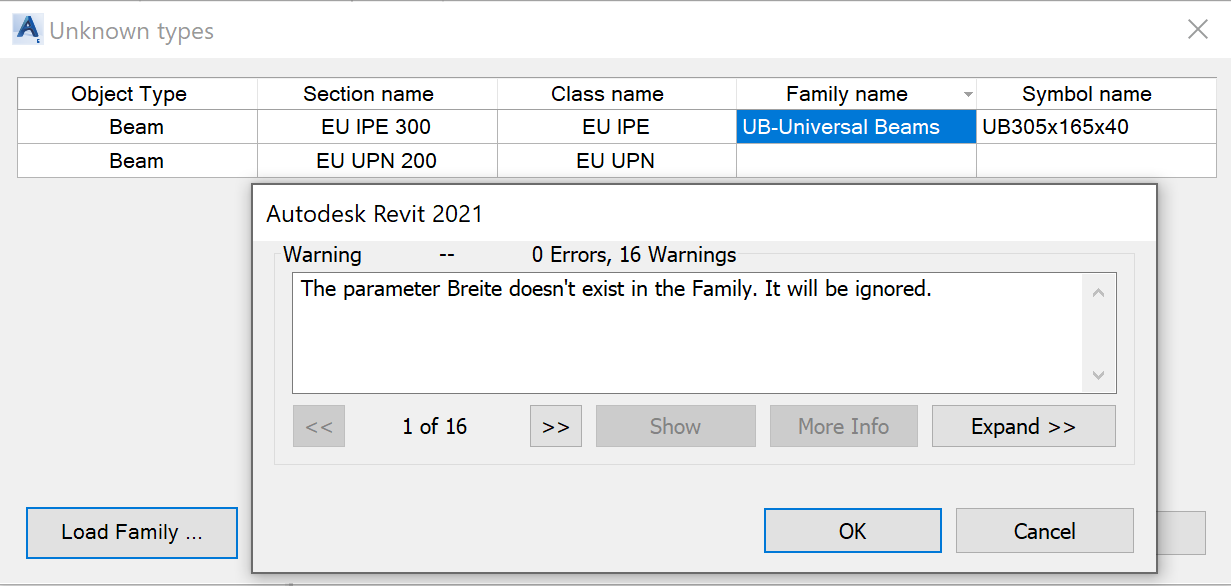
Task: Click the Autodesk app icon in title bar
Action: click(x=27, y=31)
